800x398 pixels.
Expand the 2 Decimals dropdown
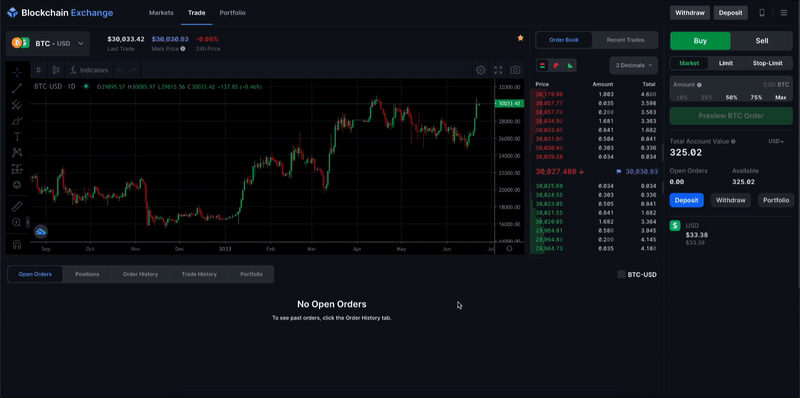(634, 65)
